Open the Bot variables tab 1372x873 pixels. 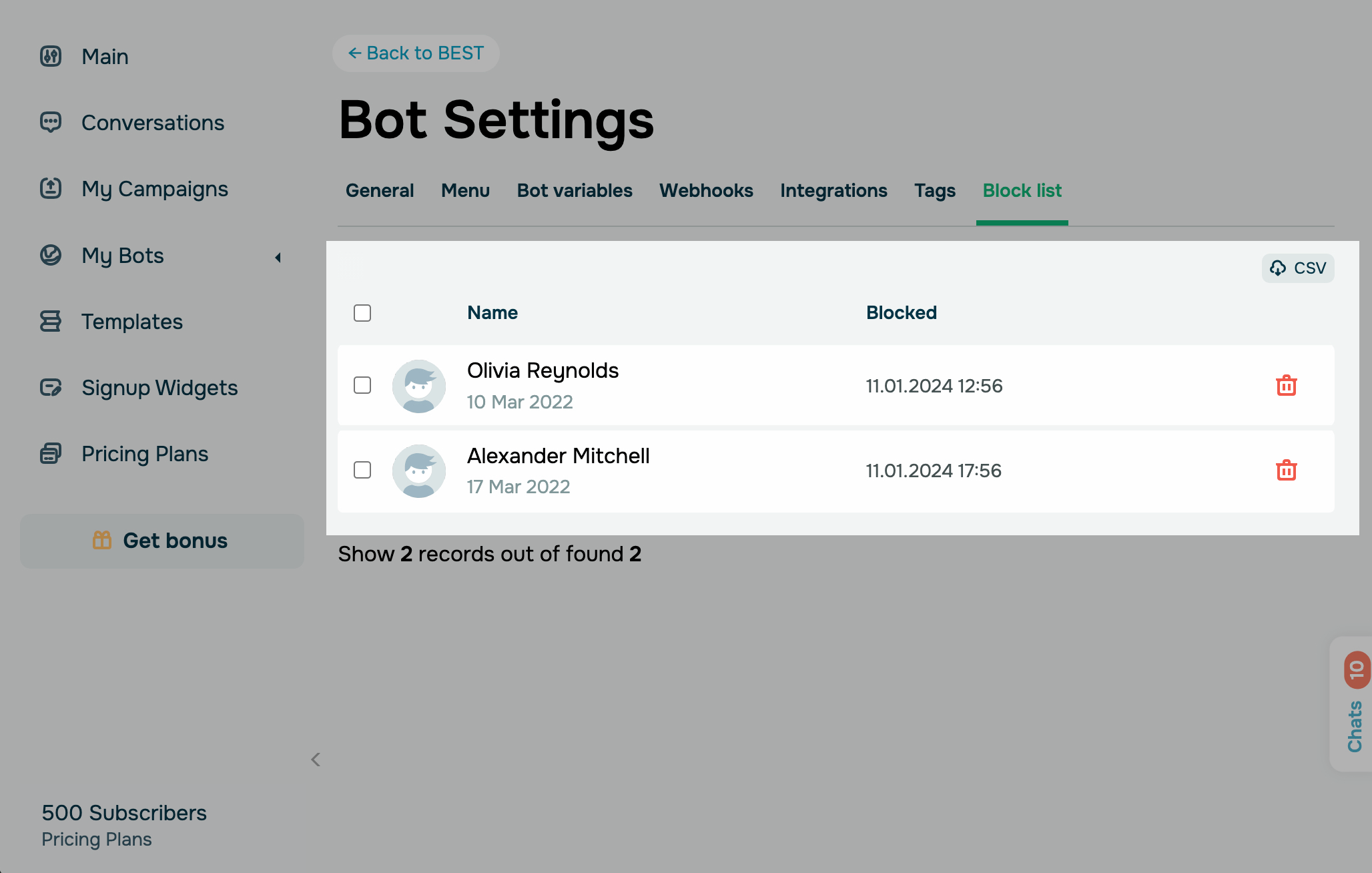tap(574, 191)
